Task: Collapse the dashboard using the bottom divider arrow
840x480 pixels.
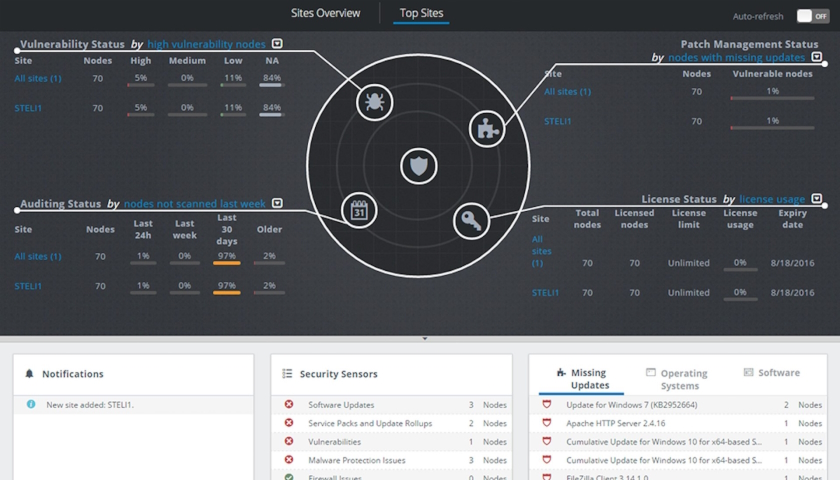Action: (x=425, y=339)
